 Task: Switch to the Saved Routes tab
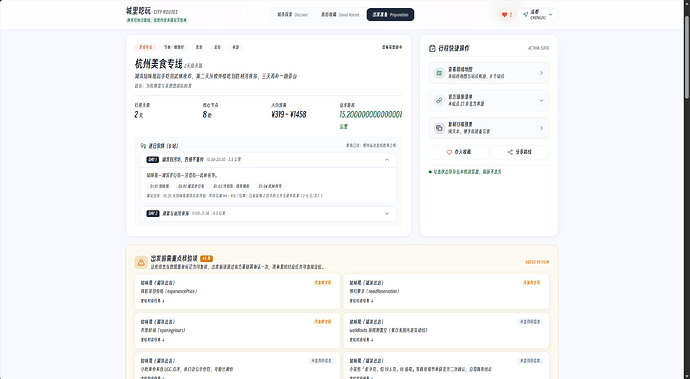point(340,15)
